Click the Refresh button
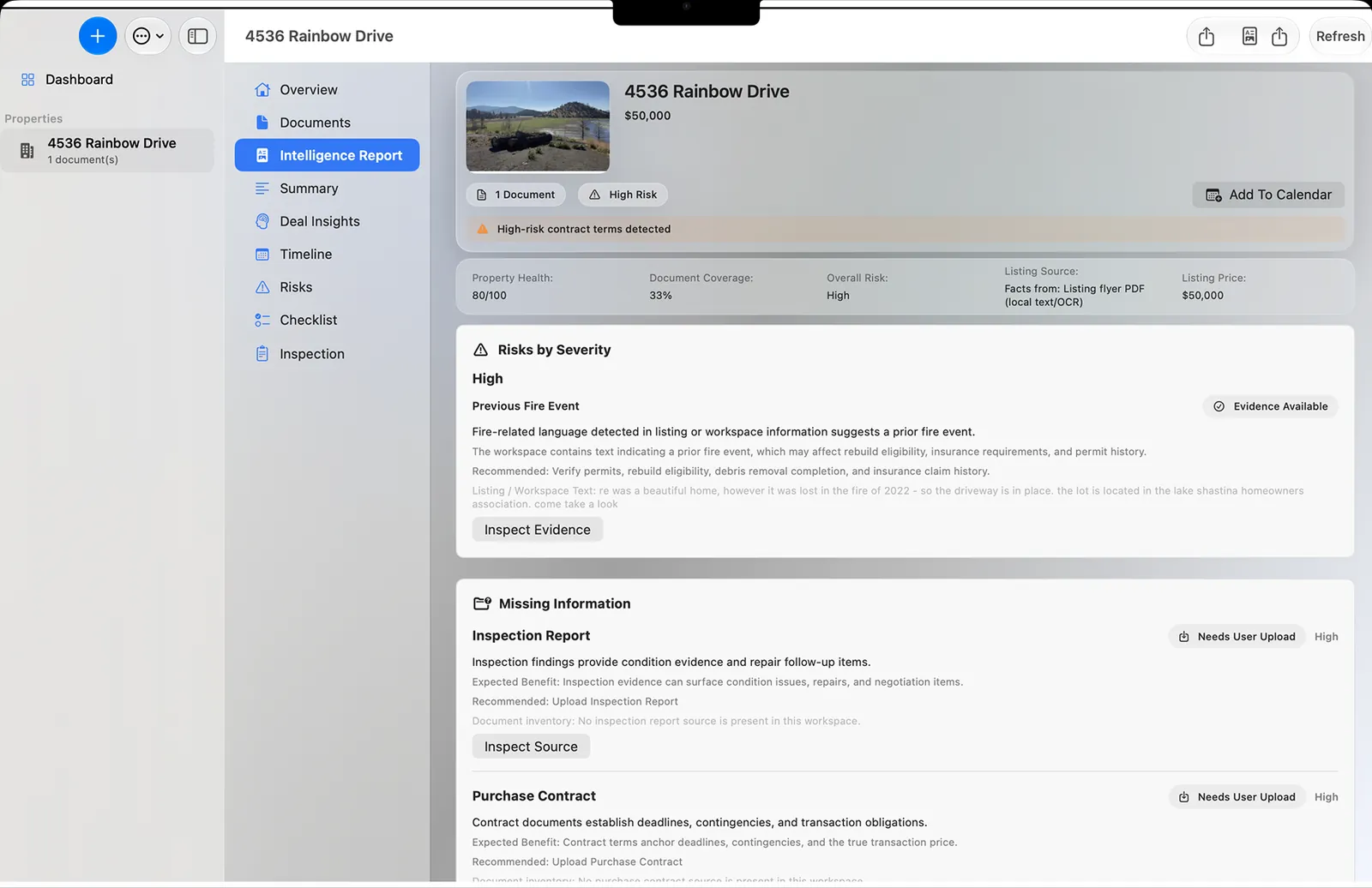This screenshot has width=1372, height=888. pyautogui.click(x=1339, y=36)
